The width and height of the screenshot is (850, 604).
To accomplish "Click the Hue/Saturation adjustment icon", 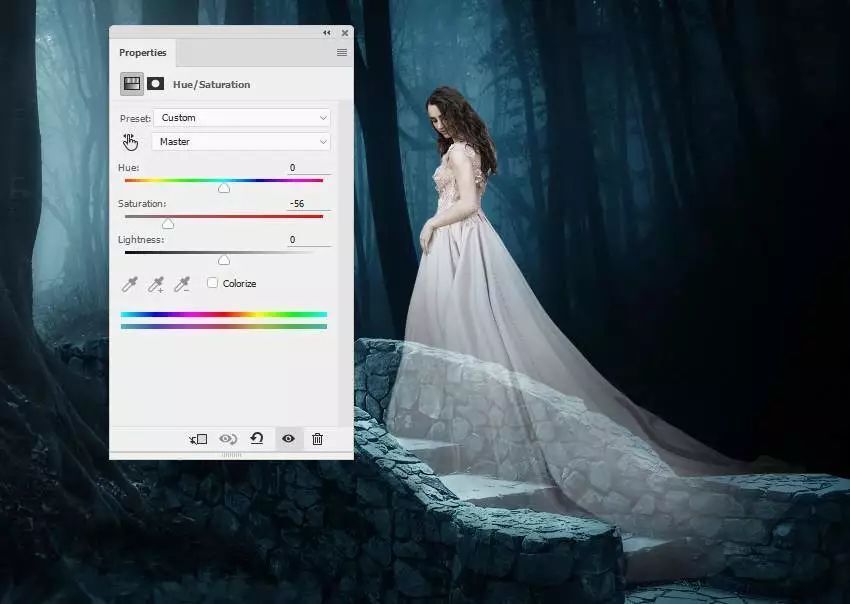I will pos(132,84).
